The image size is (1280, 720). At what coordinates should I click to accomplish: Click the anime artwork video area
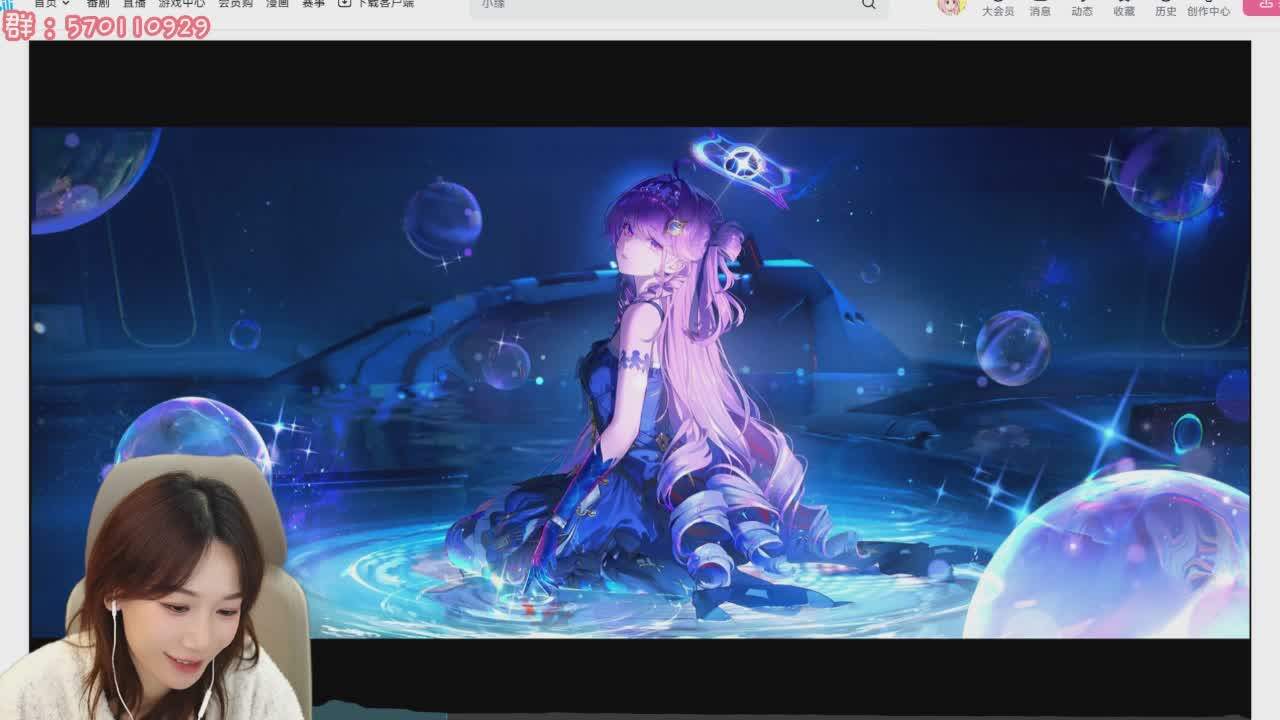pyautogui.click(x=640, y=382)
